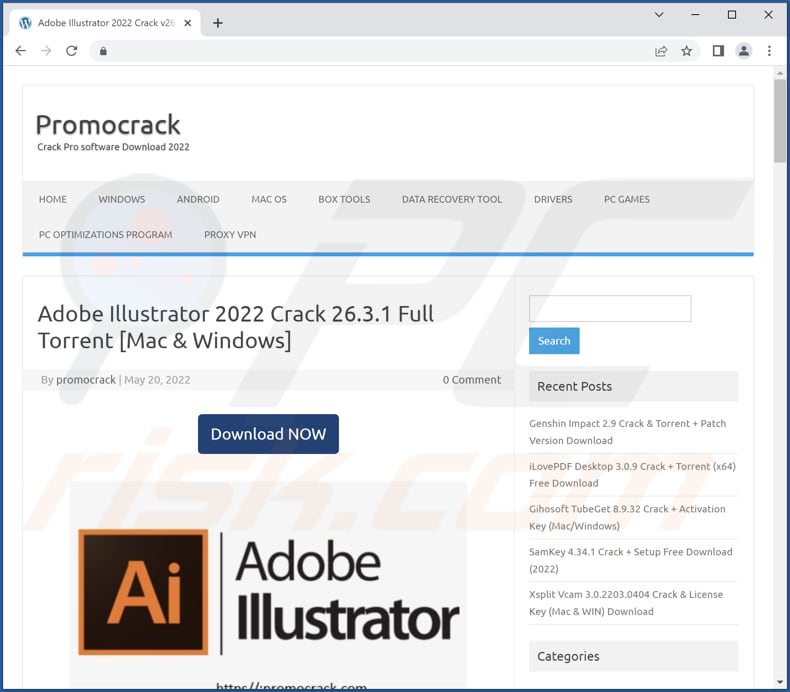Click the Recent Posts heading

pyautogui.click(x=574, y=387)
